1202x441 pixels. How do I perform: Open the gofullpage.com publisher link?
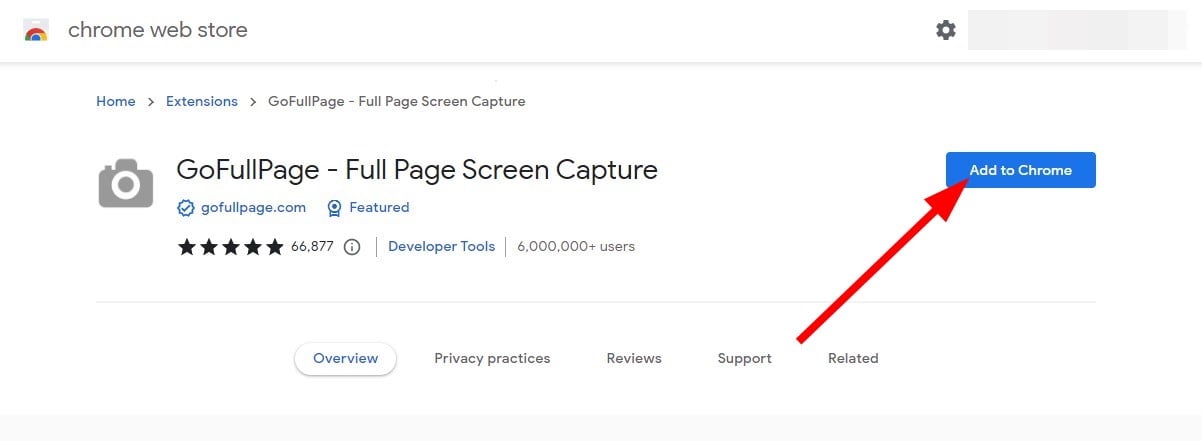point(252,208)
